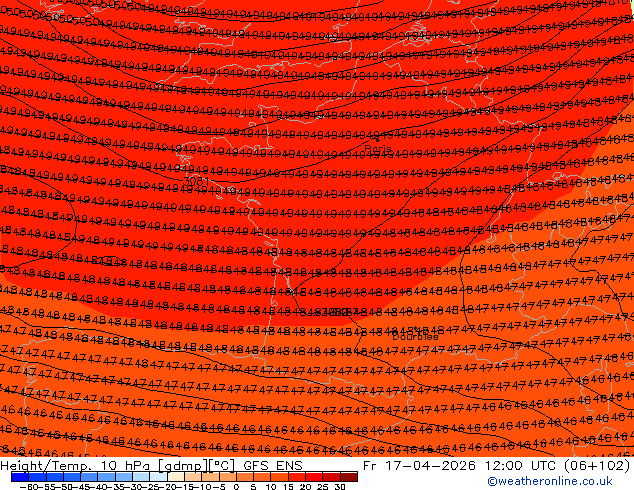Click the Dourbies location label on map
The height and width of the screenshot is (490, 634).
tap(415, 336)
